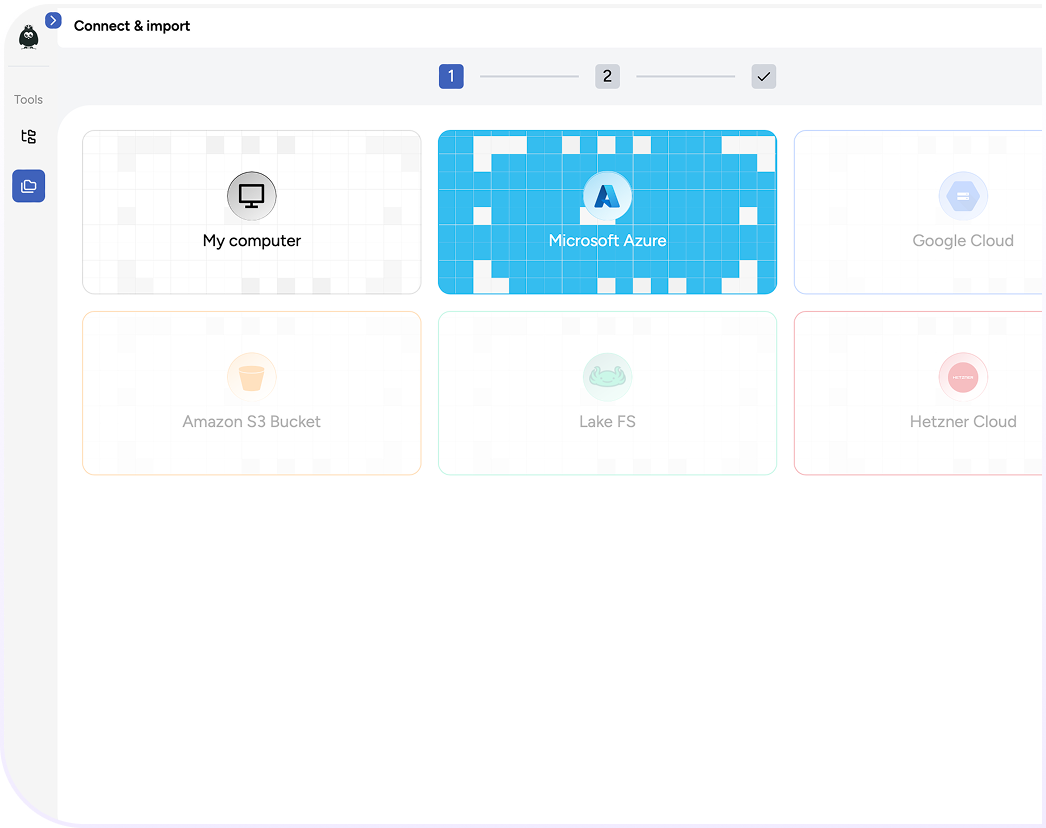Image resolution: width=1046 pixels, height=828 pixels.
Task: Go to step 2 of the wizard
Action: tap(607, 76)
